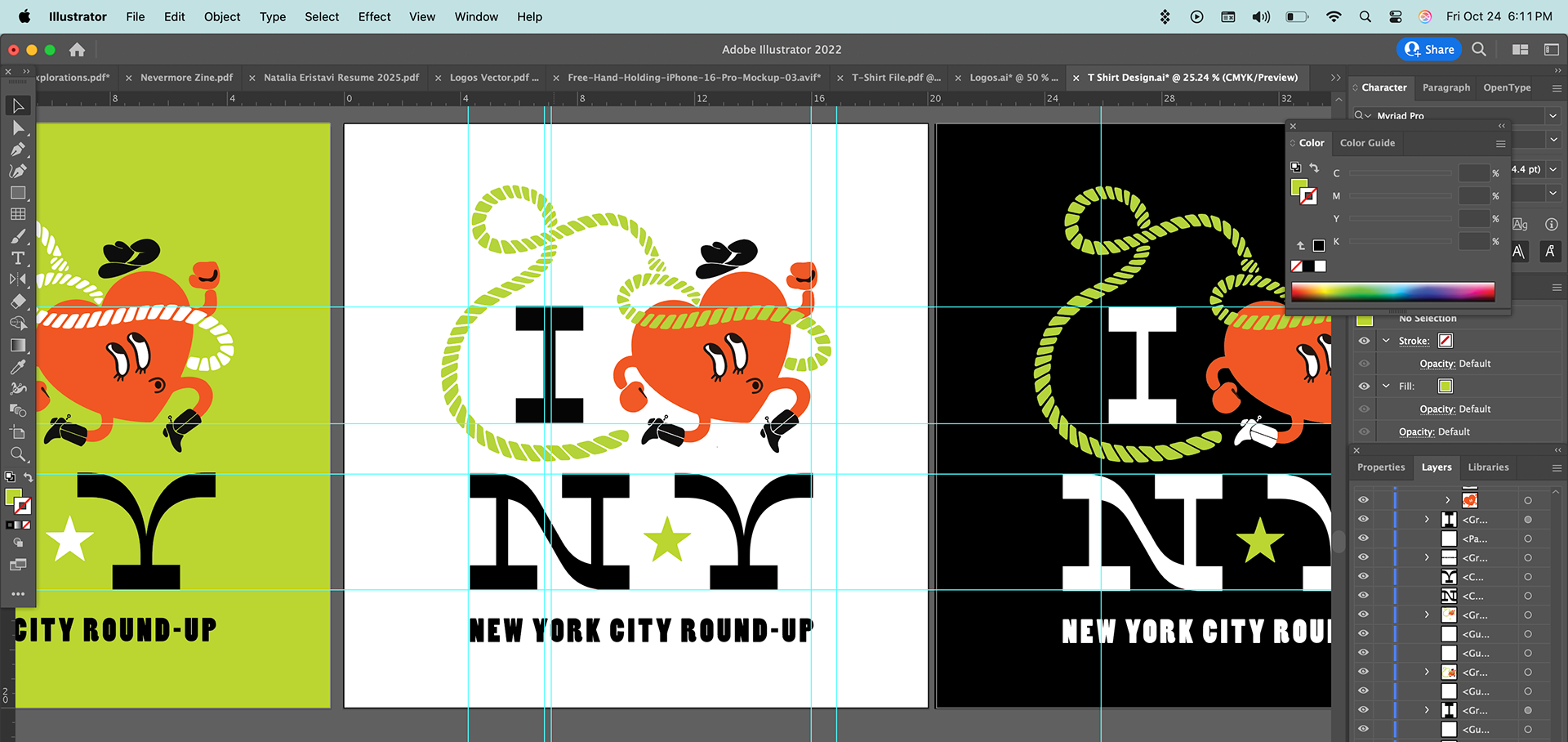Select the Rectangular Grid tool

[18, 214]
